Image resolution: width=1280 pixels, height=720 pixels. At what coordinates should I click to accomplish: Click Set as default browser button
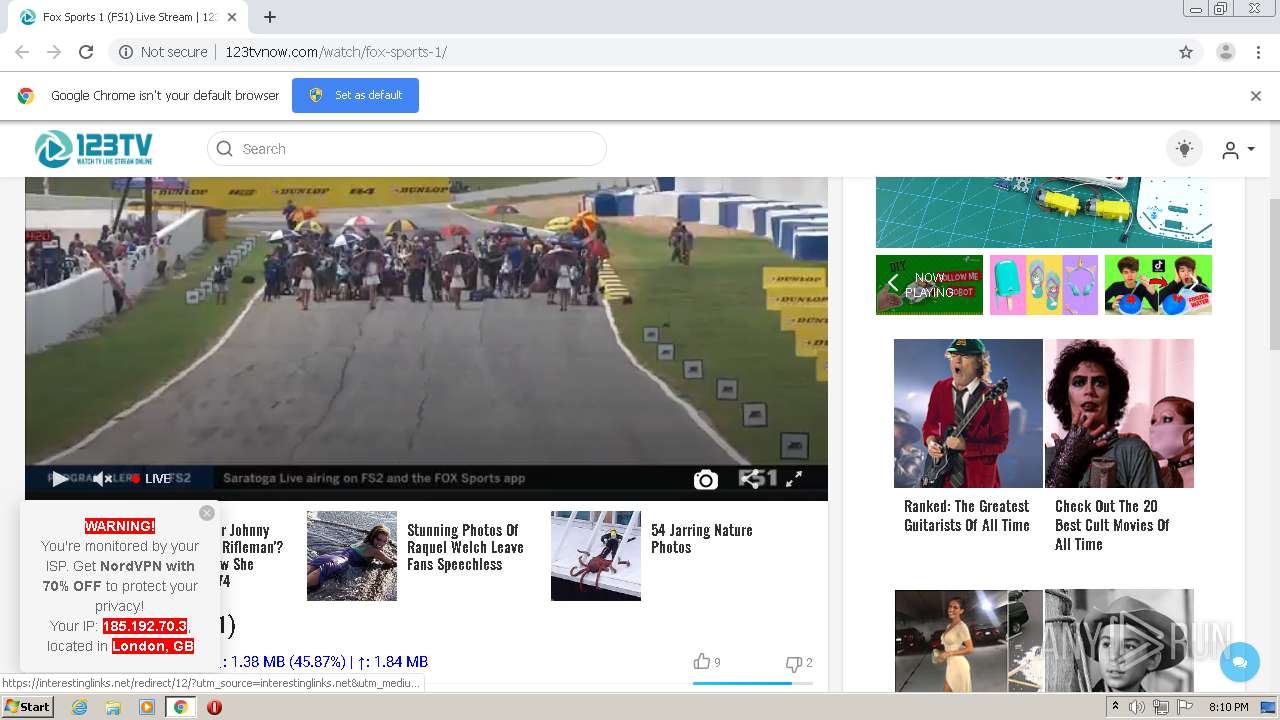pos(355,96)
